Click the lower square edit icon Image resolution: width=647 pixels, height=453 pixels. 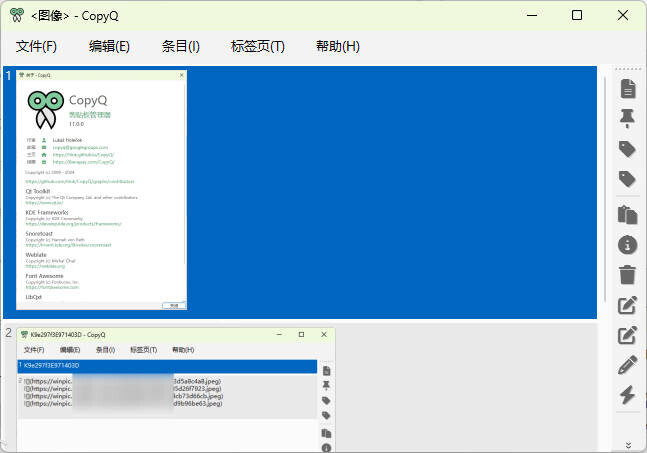pos(628,335)
